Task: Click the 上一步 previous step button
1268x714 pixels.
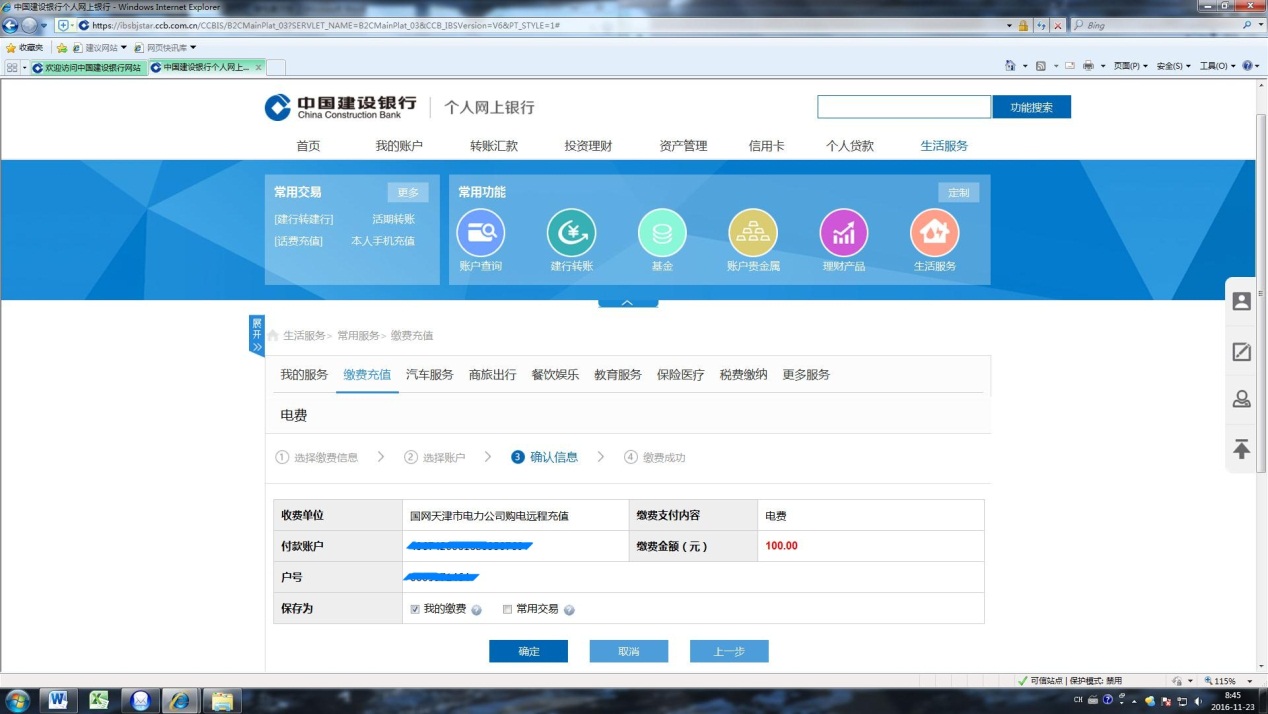Action: tap(729, 651)
